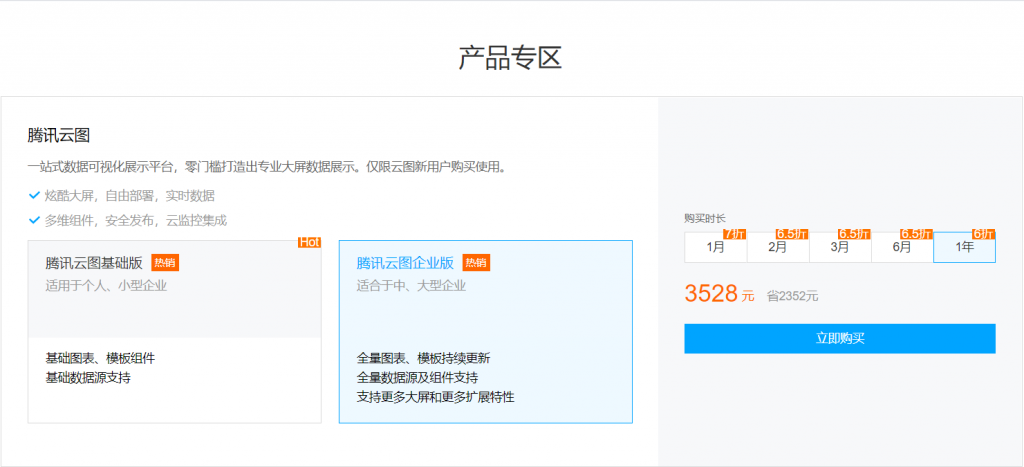Screen dimensions: 1024x467
Task: Click the 炫酷大屏，自由部署，实时数据 text
Action: 129,196
